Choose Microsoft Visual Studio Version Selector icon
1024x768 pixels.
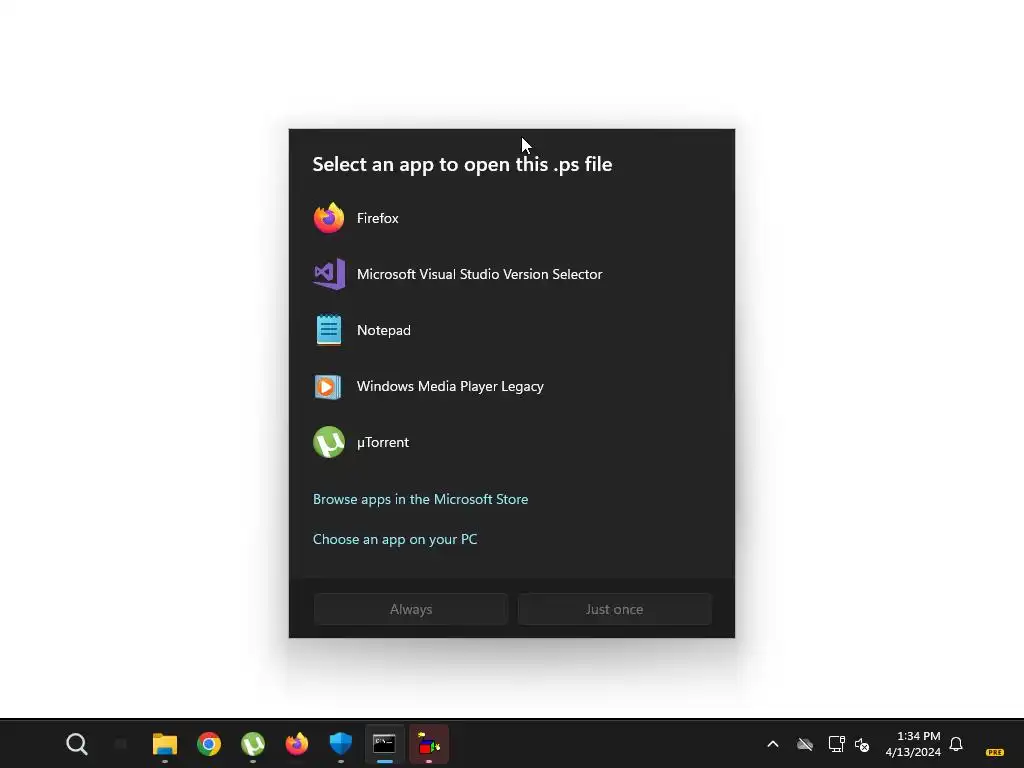329,274
